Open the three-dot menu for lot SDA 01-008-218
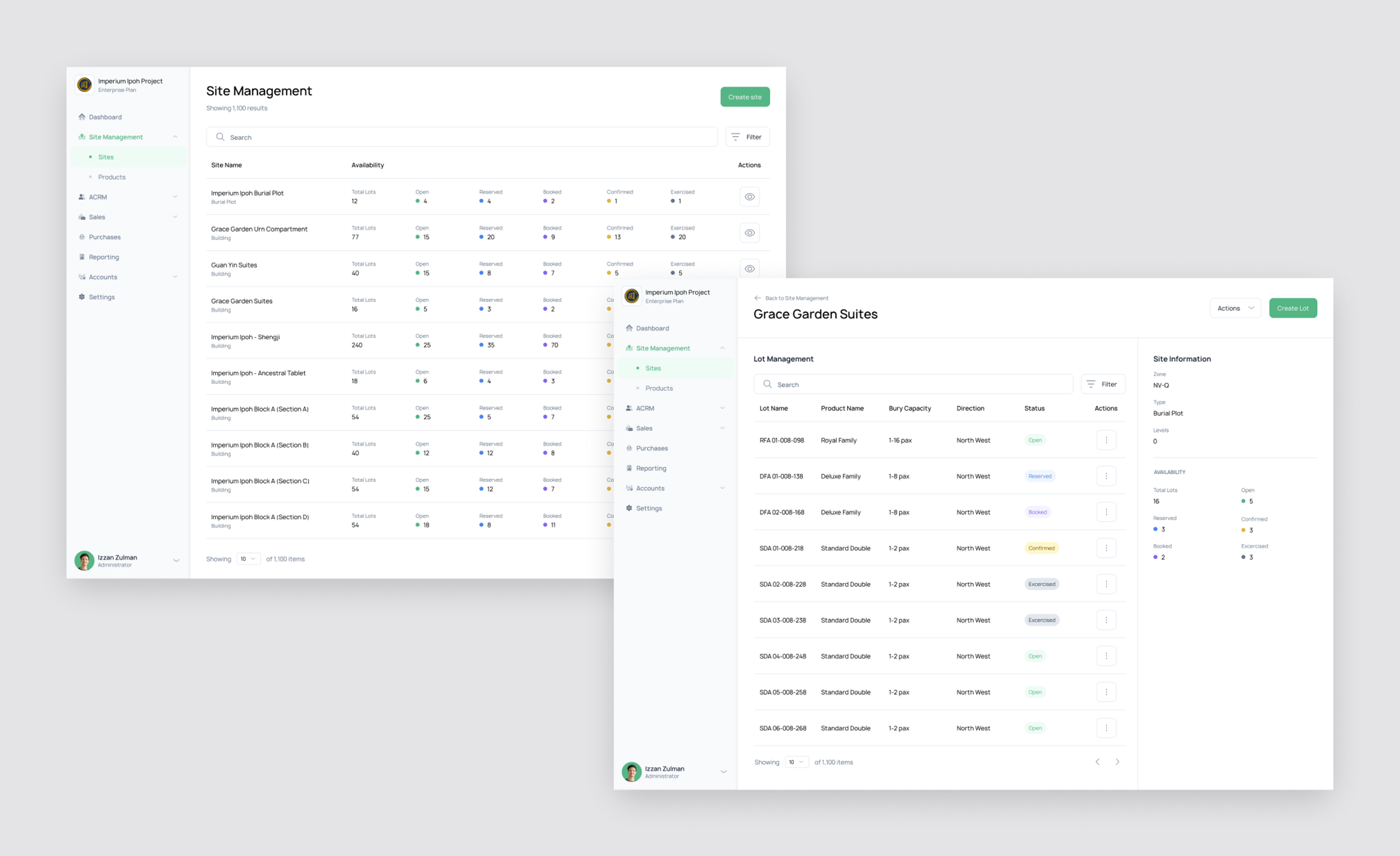The width and height of the screenshot is (1400, 856). click(x=1106, y=548)
